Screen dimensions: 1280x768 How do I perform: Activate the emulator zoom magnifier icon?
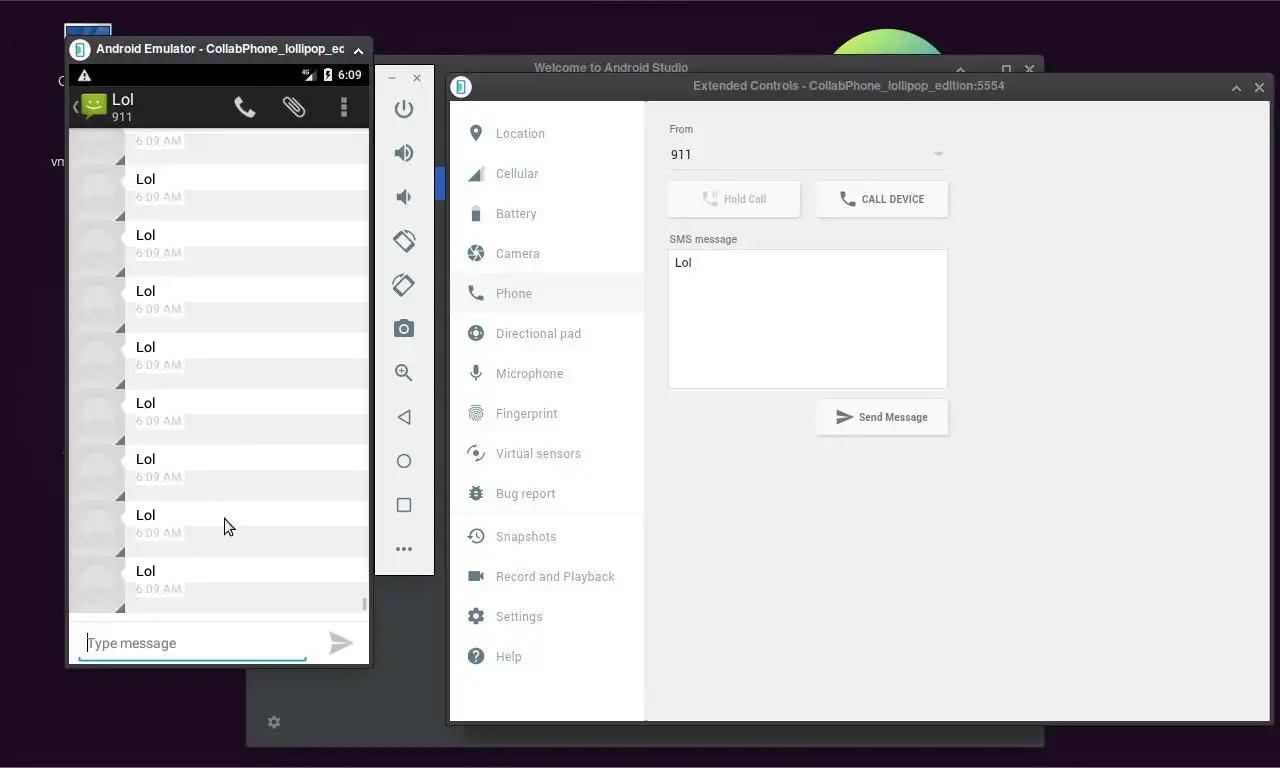tap(404, 373)
